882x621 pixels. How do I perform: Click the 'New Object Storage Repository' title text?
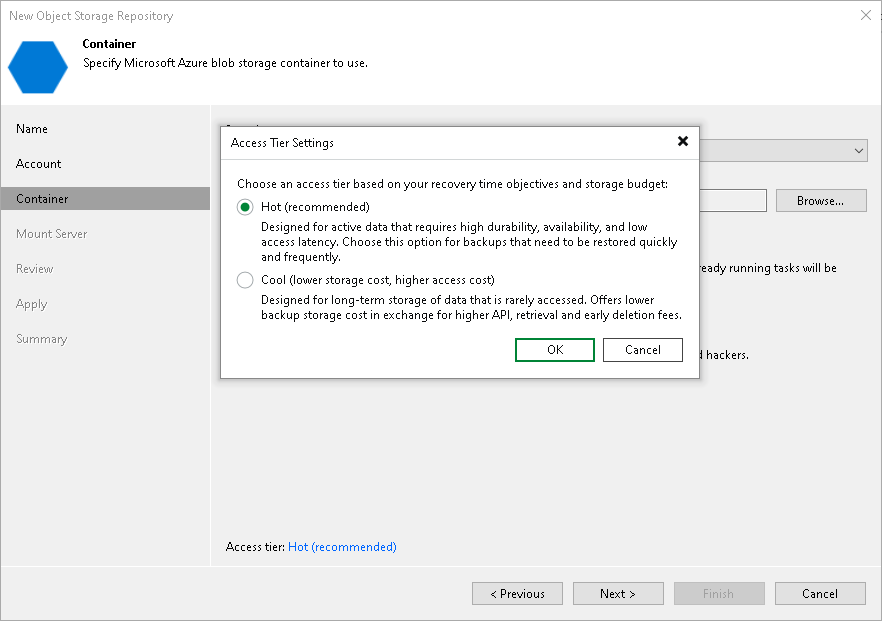coord(91,16)
